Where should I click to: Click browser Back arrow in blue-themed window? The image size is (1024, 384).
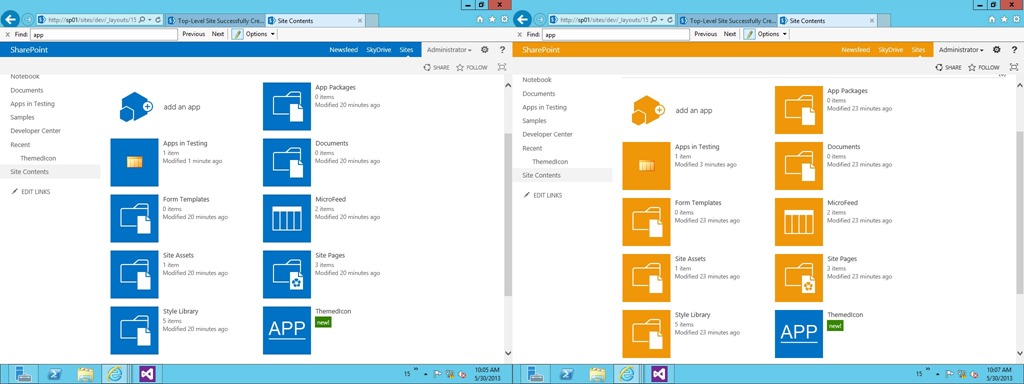pyautogui.click(x=11, y=20)
